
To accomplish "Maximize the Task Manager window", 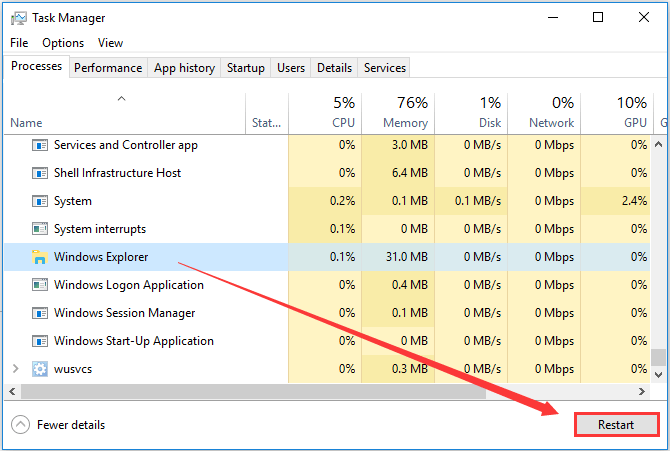I will [x=598, y=18].
